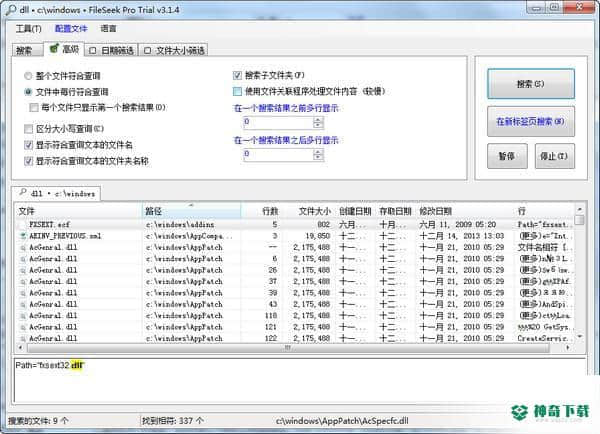Click AcGenral.dll icon in line 39 row
This screenshot has width=600, height=434.
click(x=23, y=293)
